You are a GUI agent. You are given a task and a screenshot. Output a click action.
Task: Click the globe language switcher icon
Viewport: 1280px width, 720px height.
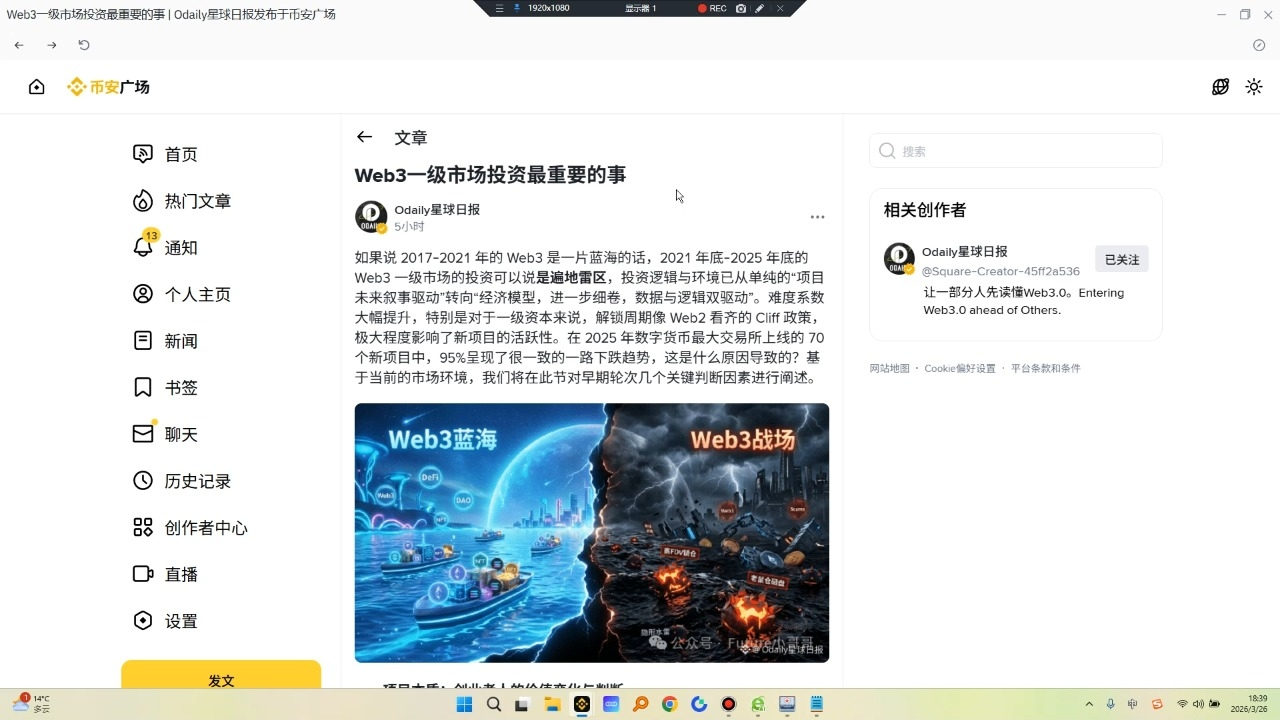pos(1220,87)
